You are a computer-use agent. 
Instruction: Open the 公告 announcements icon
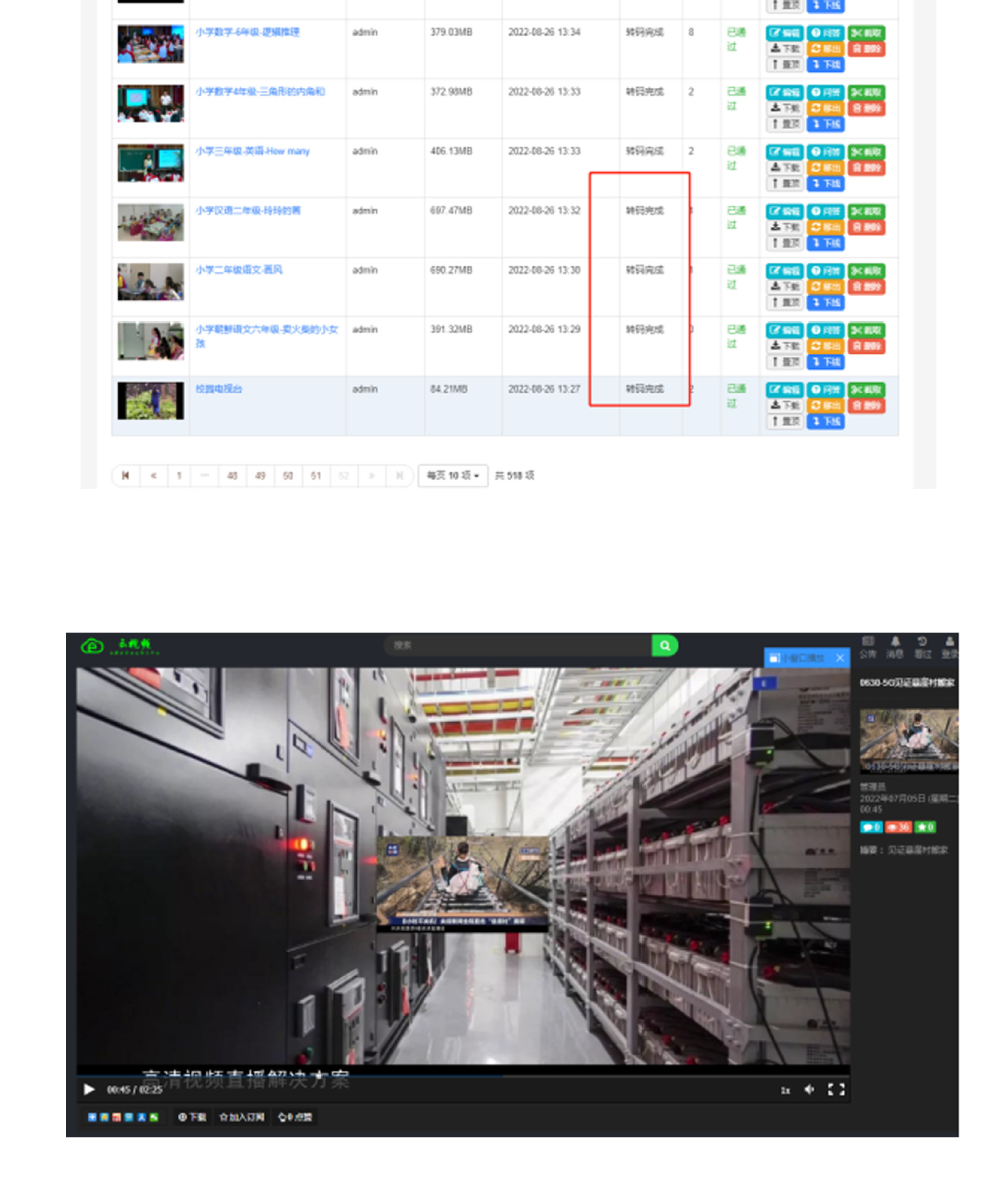click(x=867, y=646)
